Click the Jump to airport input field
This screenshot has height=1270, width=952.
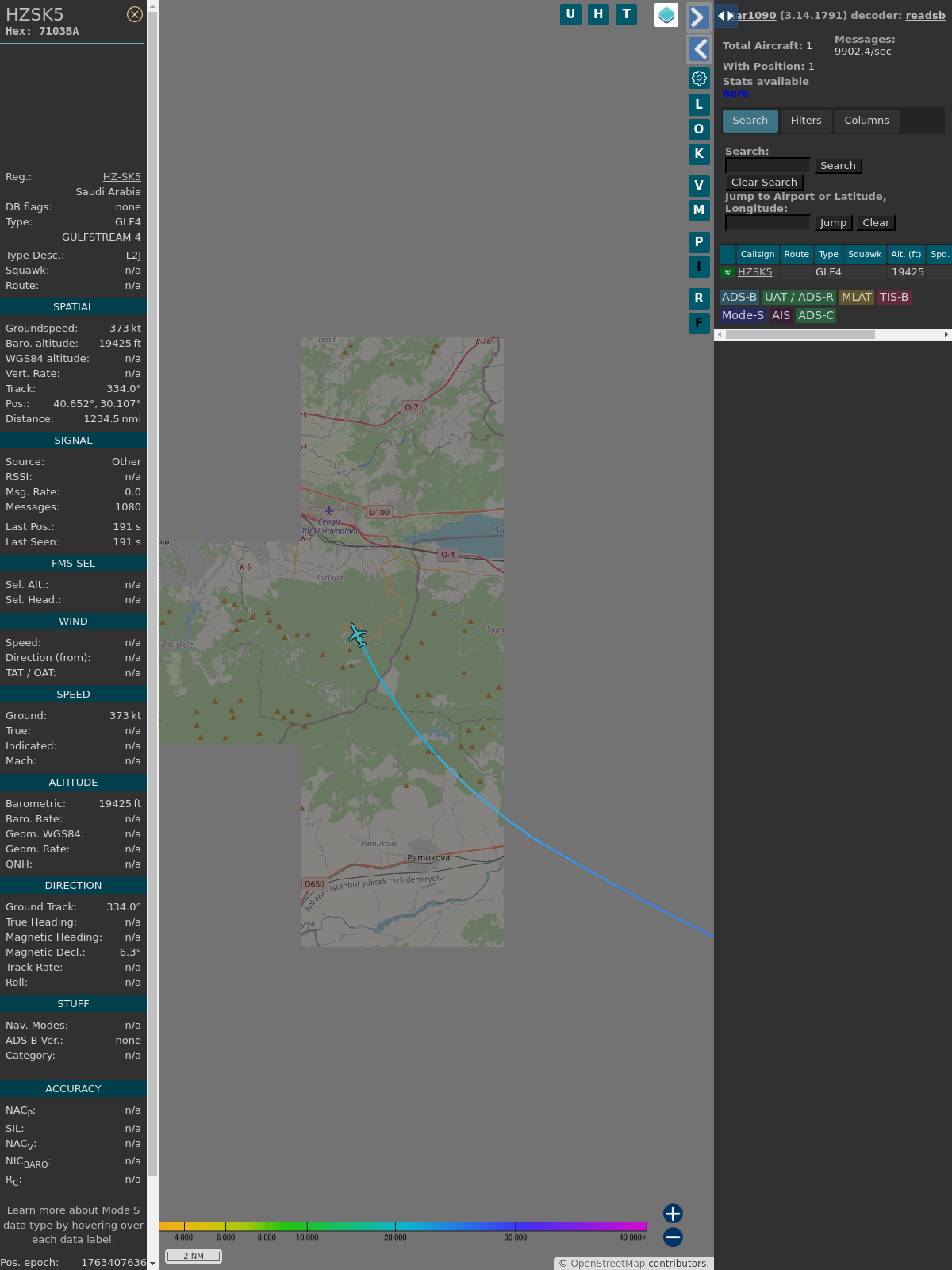pos(767,223)
